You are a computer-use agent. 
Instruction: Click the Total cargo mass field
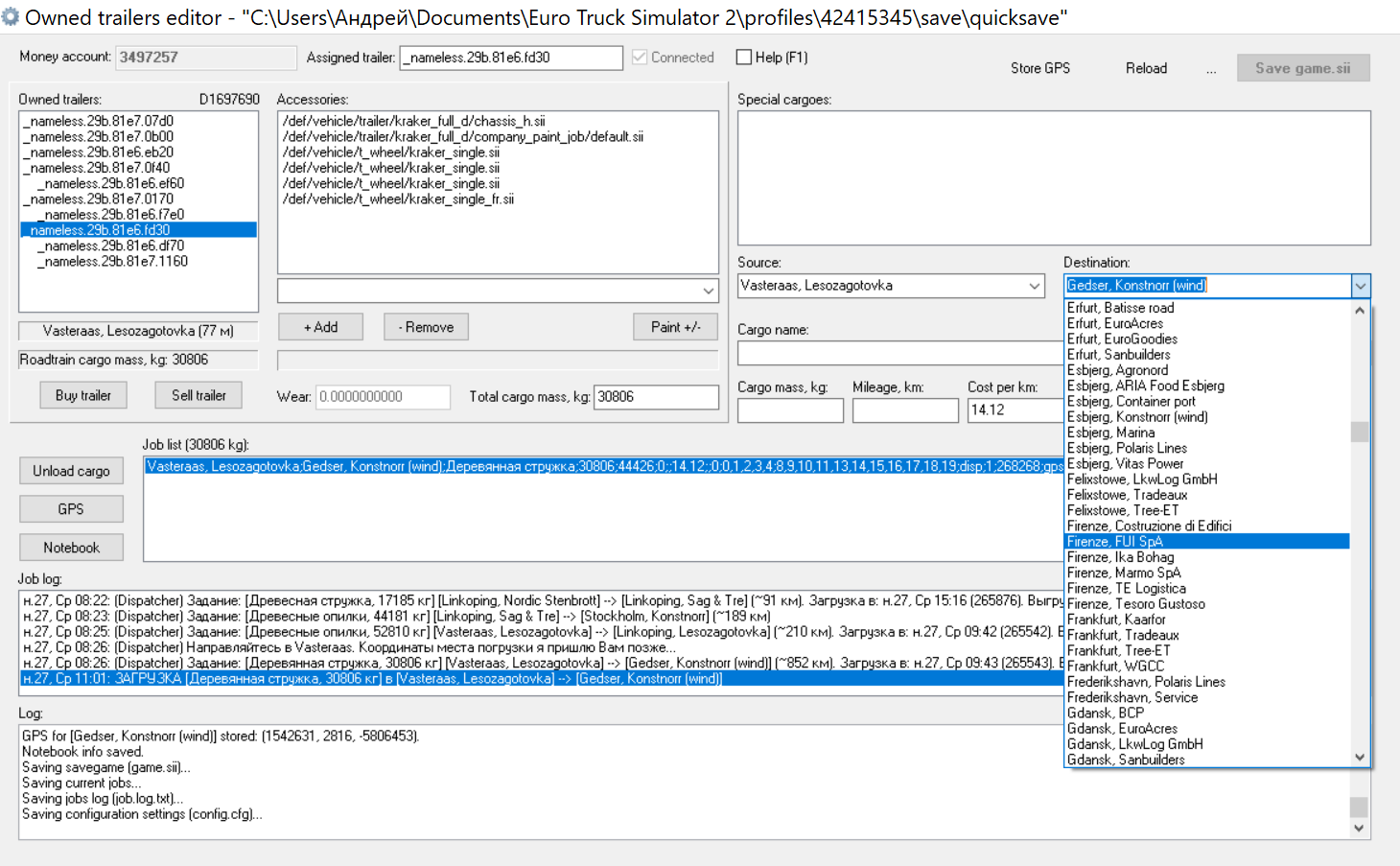point(655,397)
